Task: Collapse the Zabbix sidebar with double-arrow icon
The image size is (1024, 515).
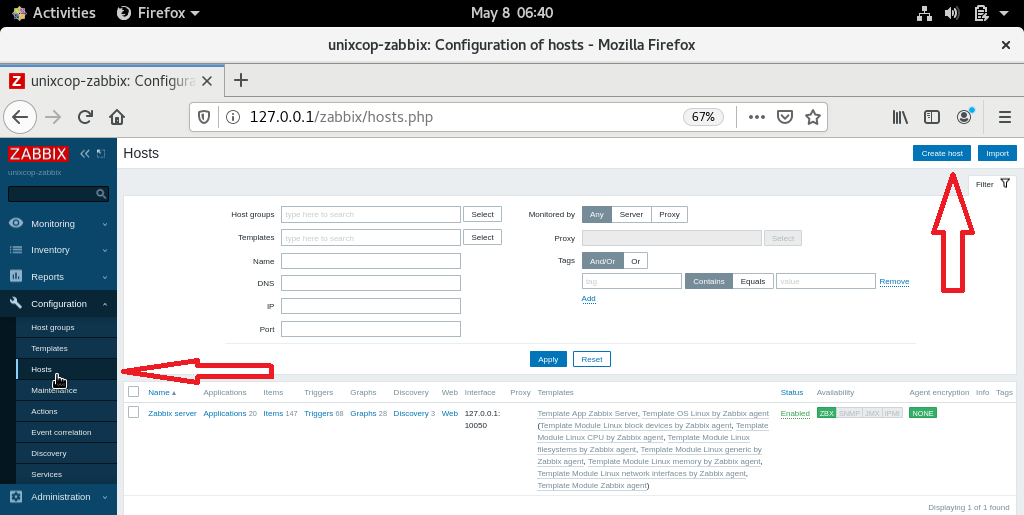Action: [85, 153]
